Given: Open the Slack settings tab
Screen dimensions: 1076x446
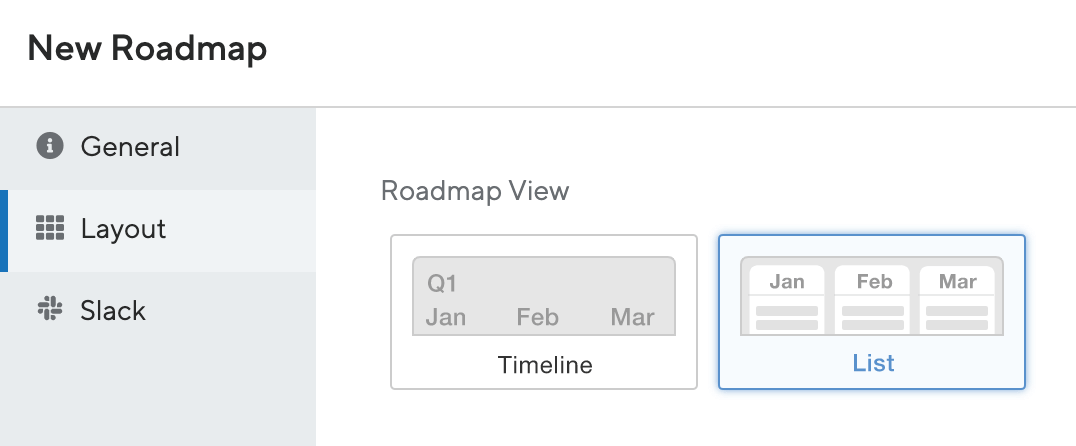Looking at the screenshot, I should click(158, 313).
